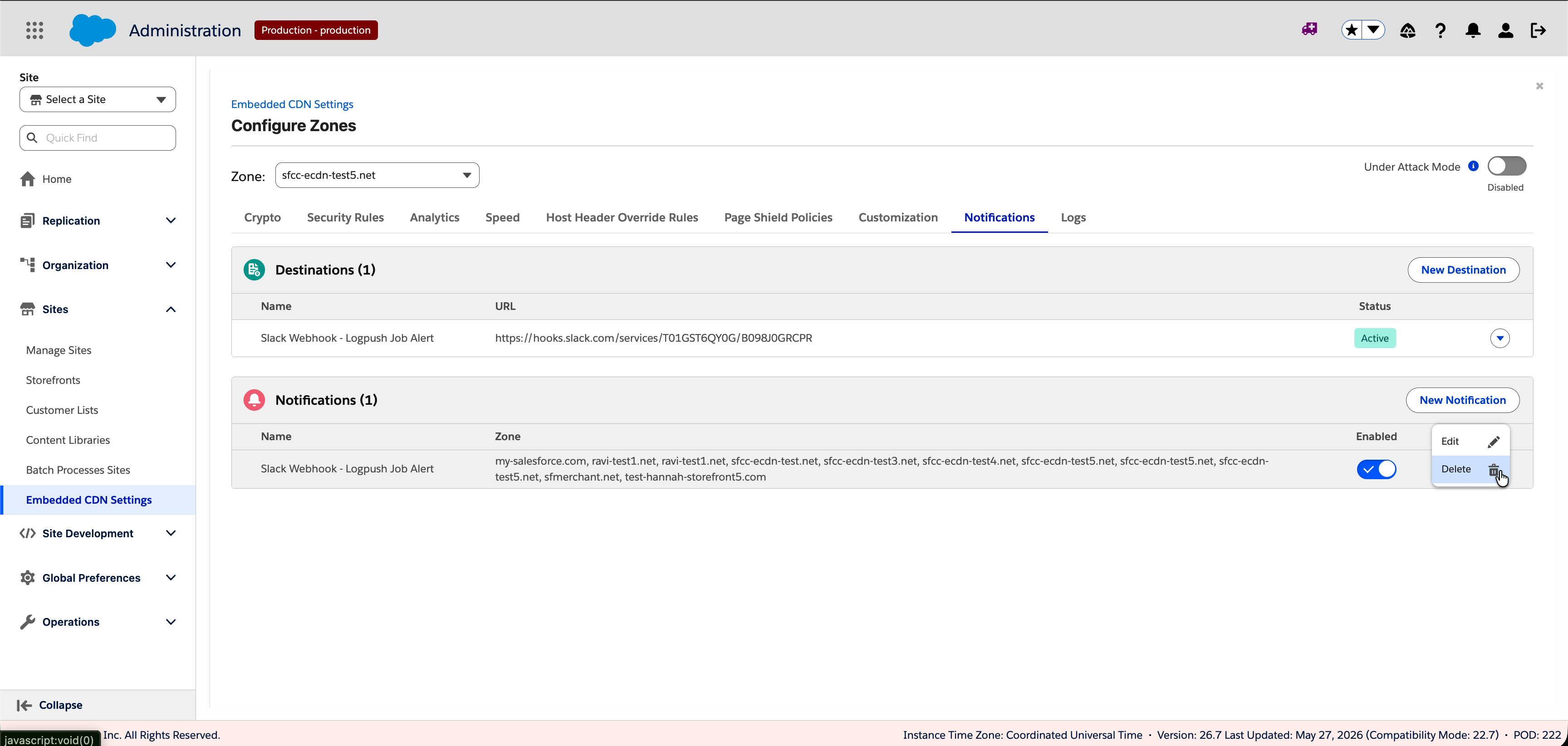Click the Site Development code icon

27,534
